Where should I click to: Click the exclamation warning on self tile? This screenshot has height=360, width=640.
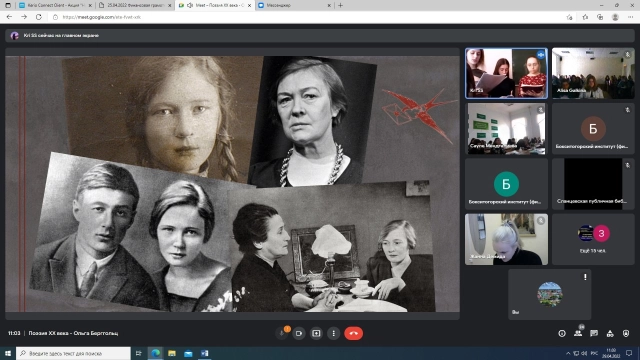[585, 277]
